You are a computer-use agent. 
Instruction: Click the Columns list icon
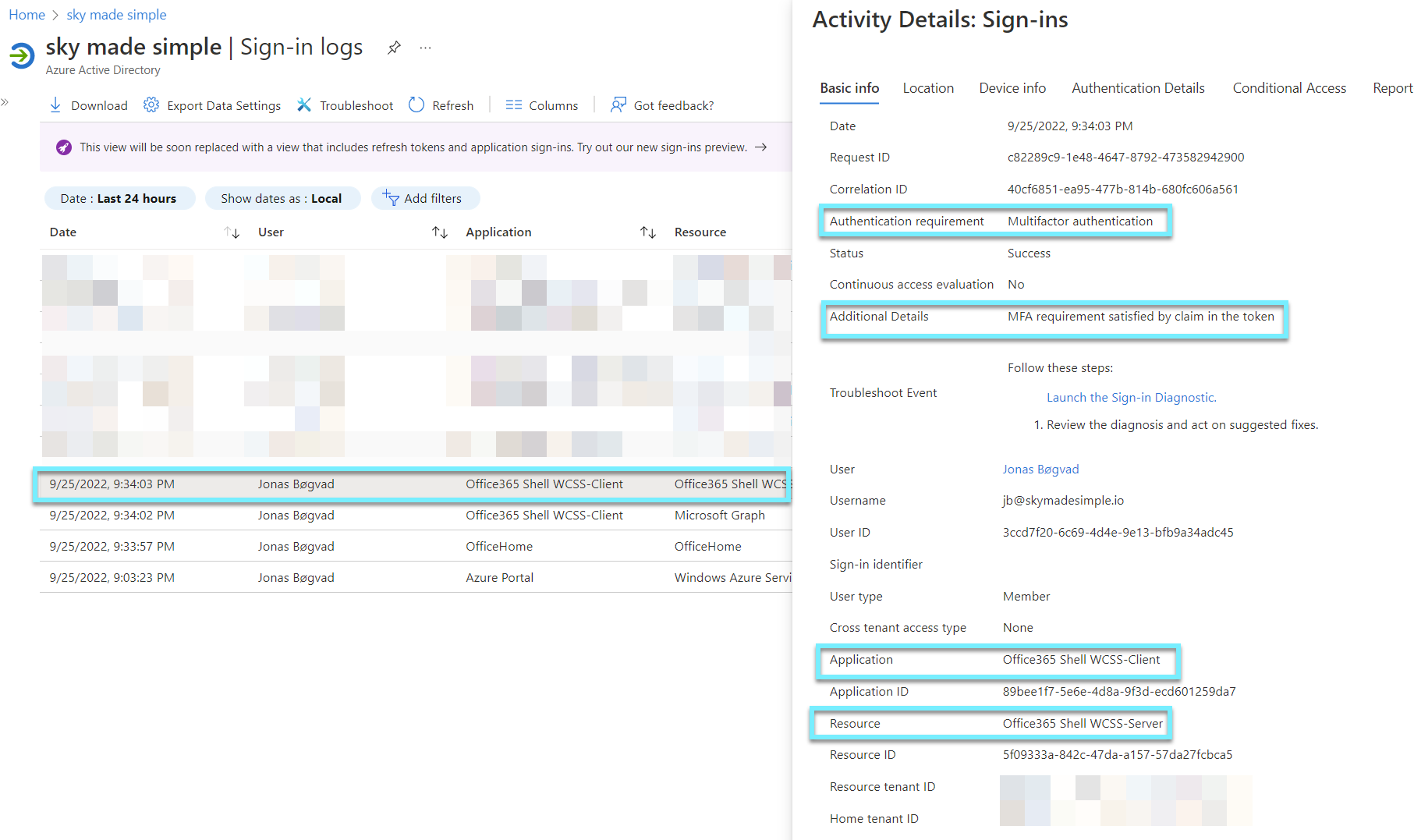tap(513, 105)
